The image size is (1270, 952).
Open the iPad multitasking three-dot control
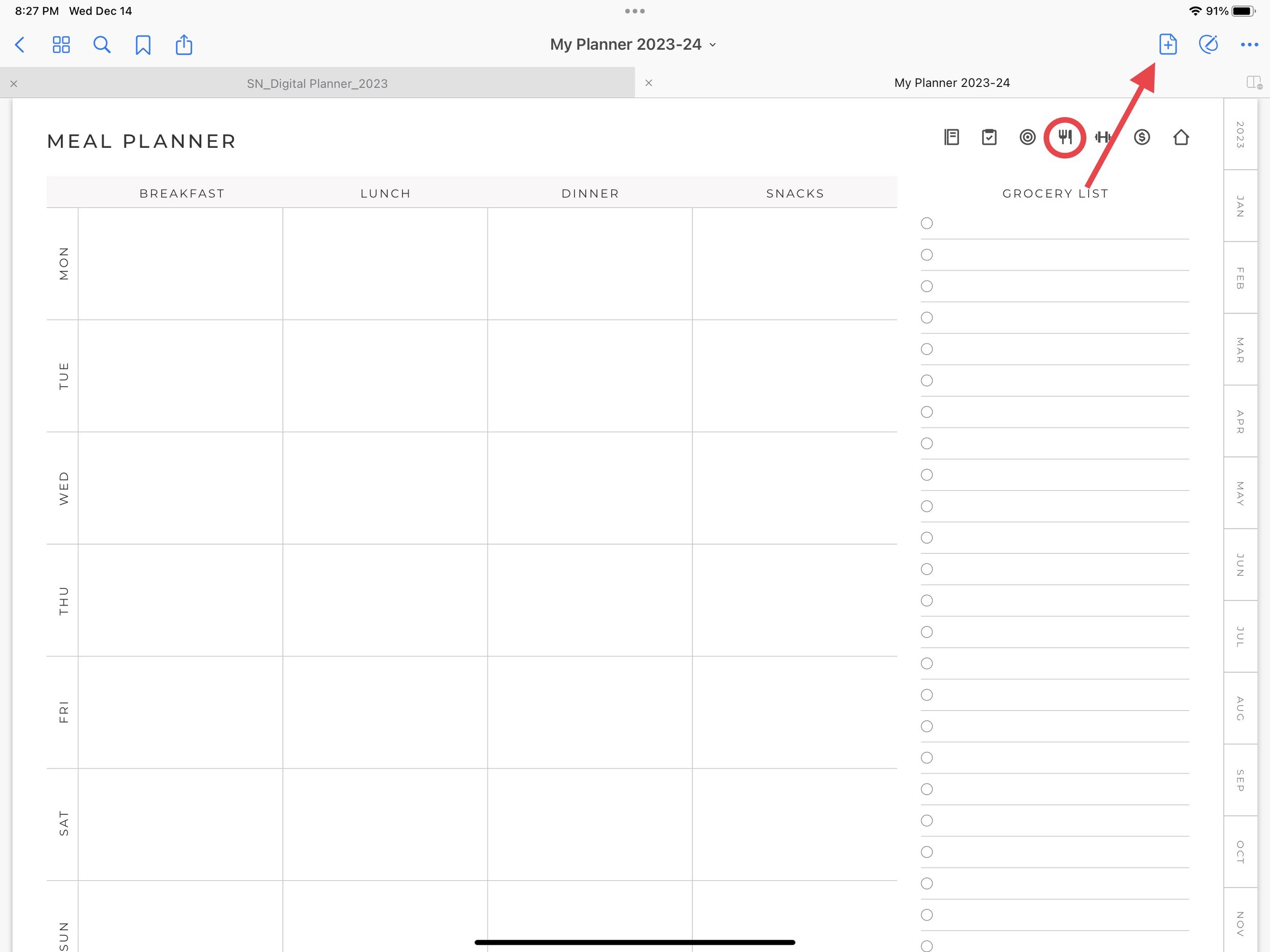635,11
